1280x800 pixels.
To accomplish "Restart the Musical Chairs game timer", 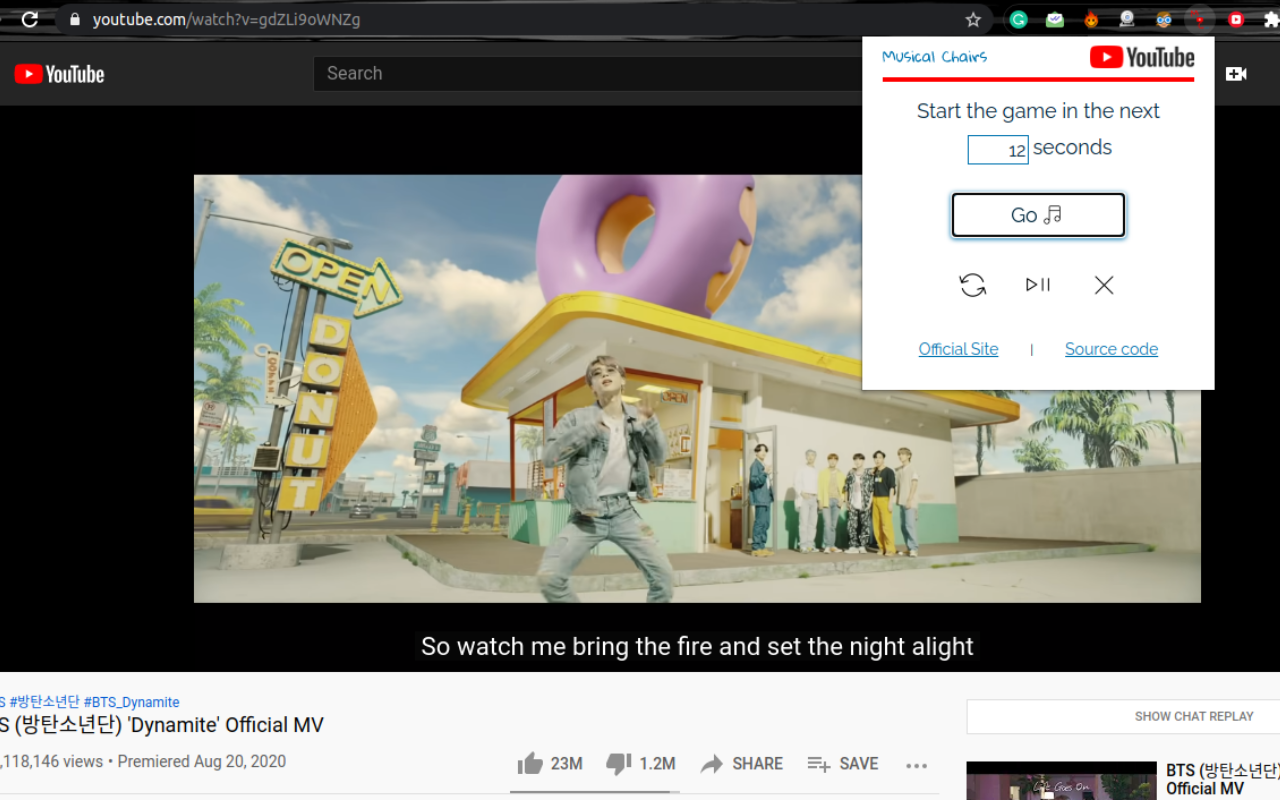I will (x=972, y=285).
